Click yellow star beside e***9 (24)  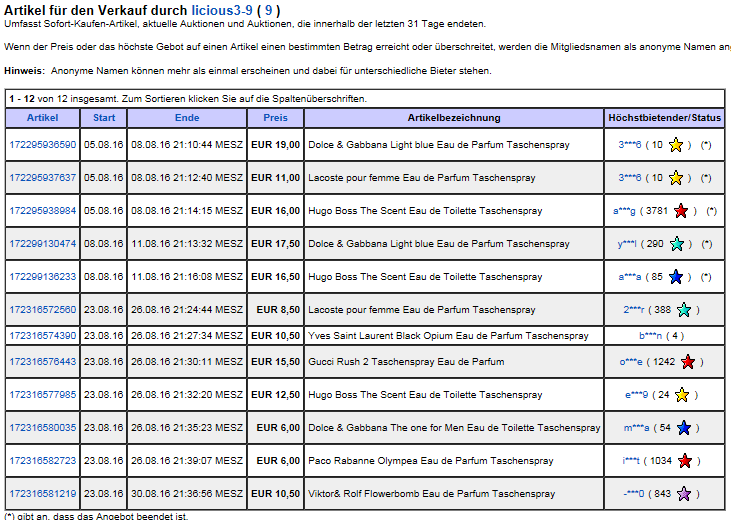pos(682,395)
